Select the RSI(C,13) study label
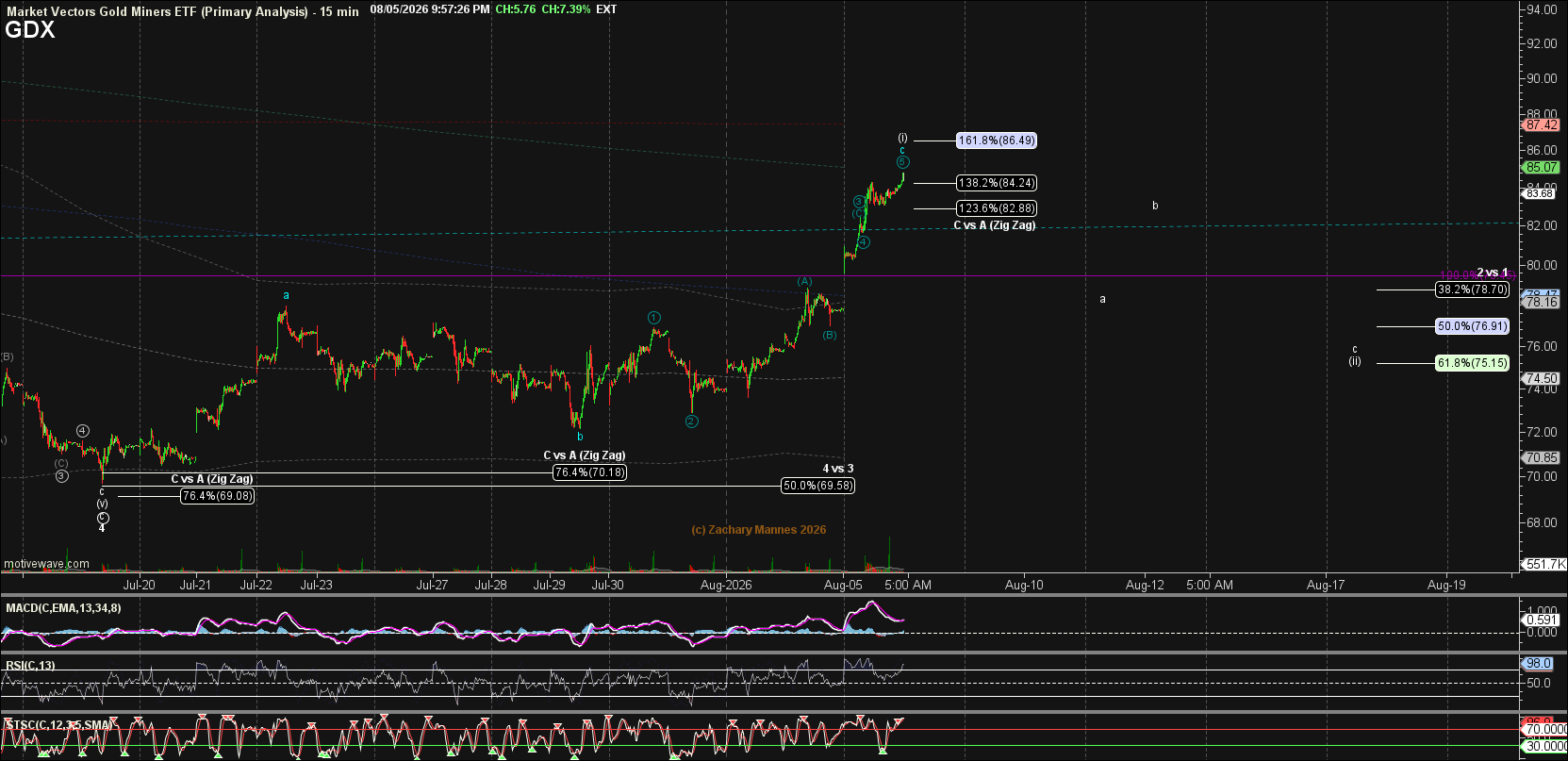 (30, 666)
